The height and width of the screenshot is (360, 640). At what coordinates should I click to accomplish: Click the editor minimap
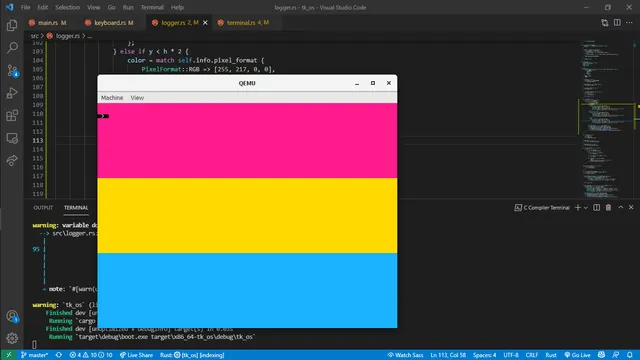point(607,119)
